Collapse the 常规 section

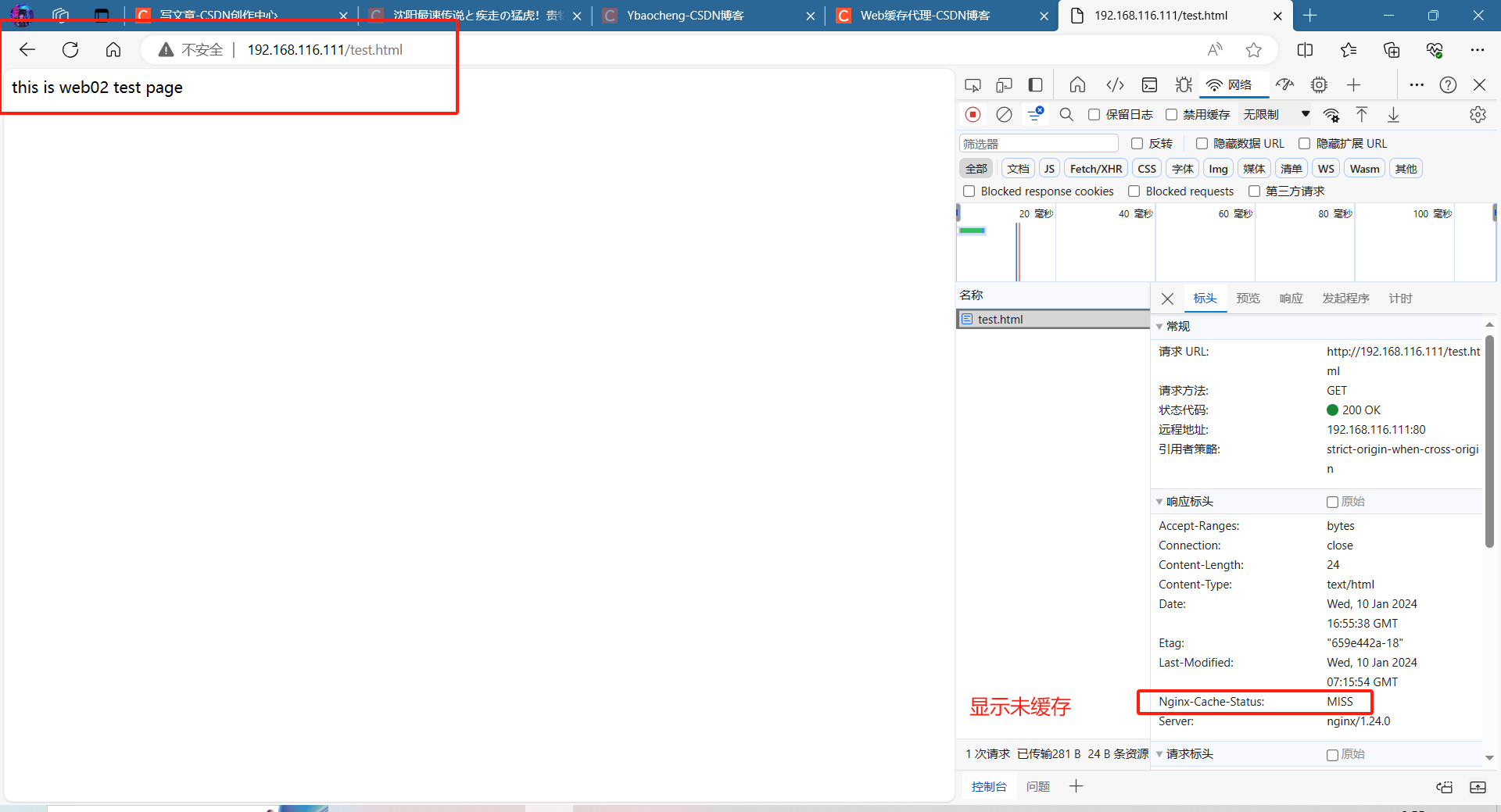pyautogui.click(x=1159, y=327)
